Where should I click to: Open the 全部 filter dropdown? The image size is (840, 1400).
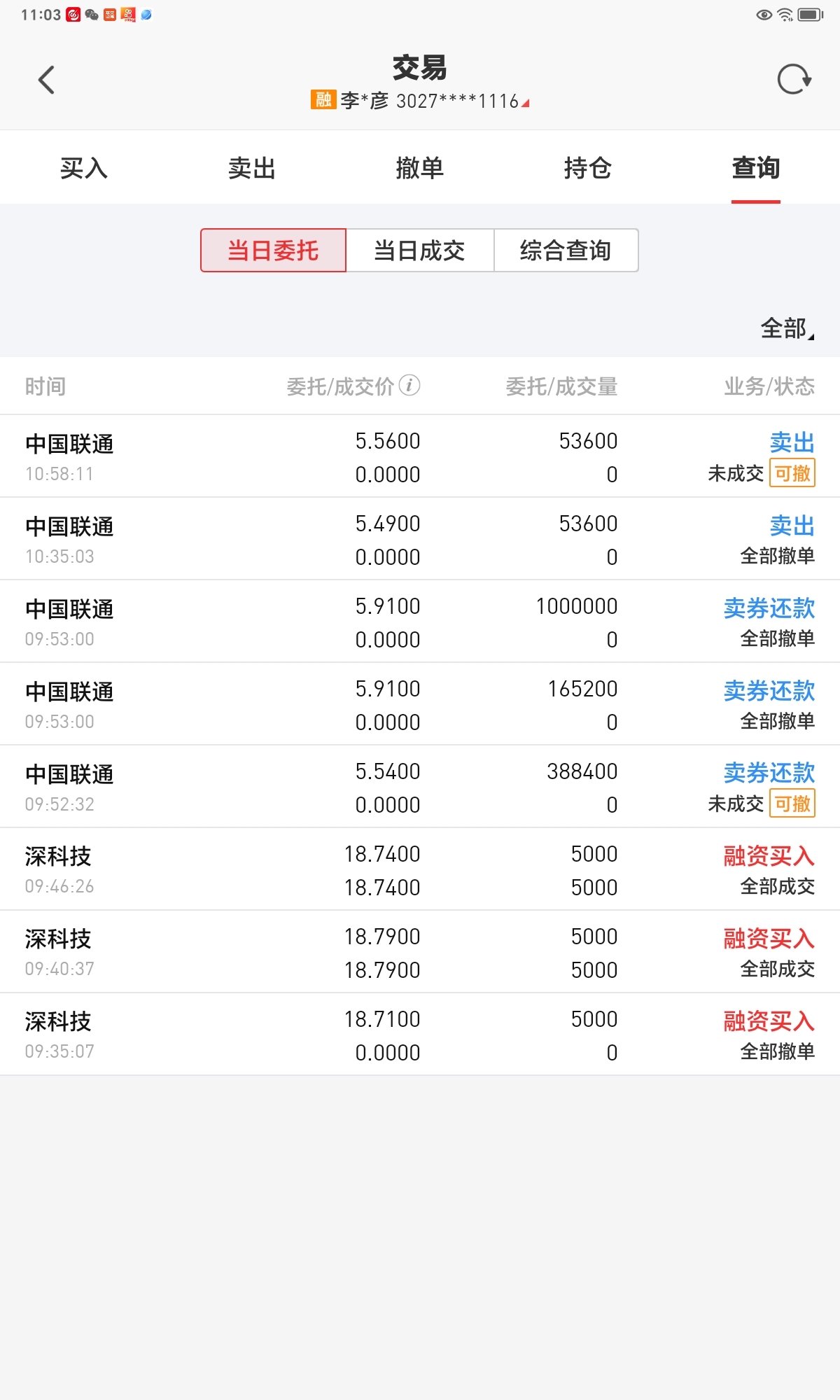787,328
